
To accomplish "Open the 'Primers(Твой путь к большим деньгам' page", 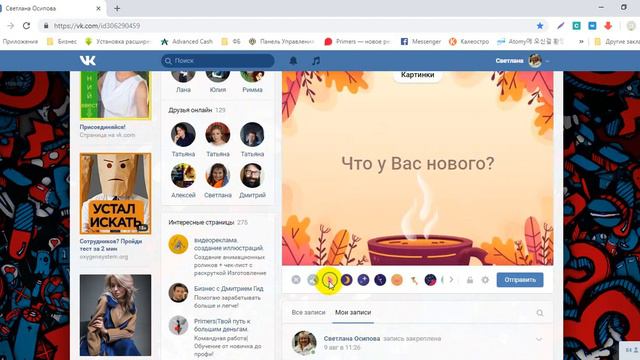I will pos(222,325).
